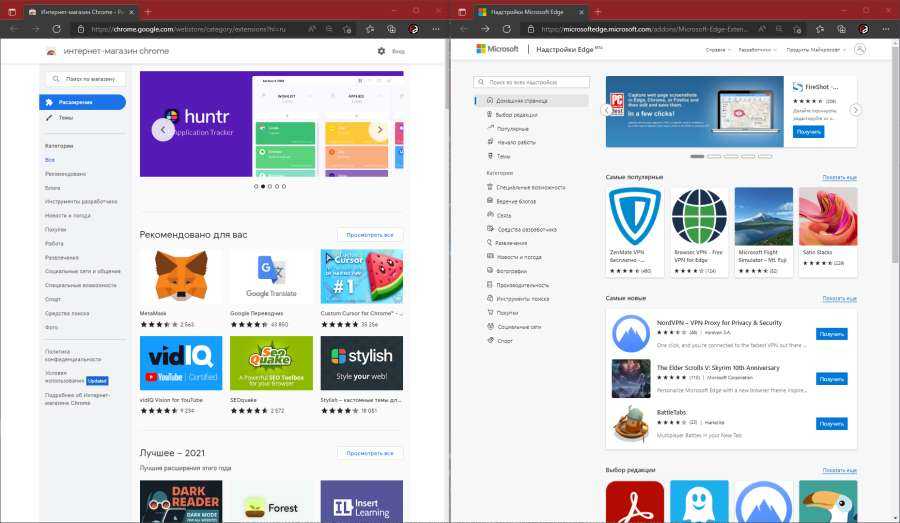Select 'Темы' in Chrome store sidebar
Viewport: 900px width, 523px height.
[x=66, y=118]
